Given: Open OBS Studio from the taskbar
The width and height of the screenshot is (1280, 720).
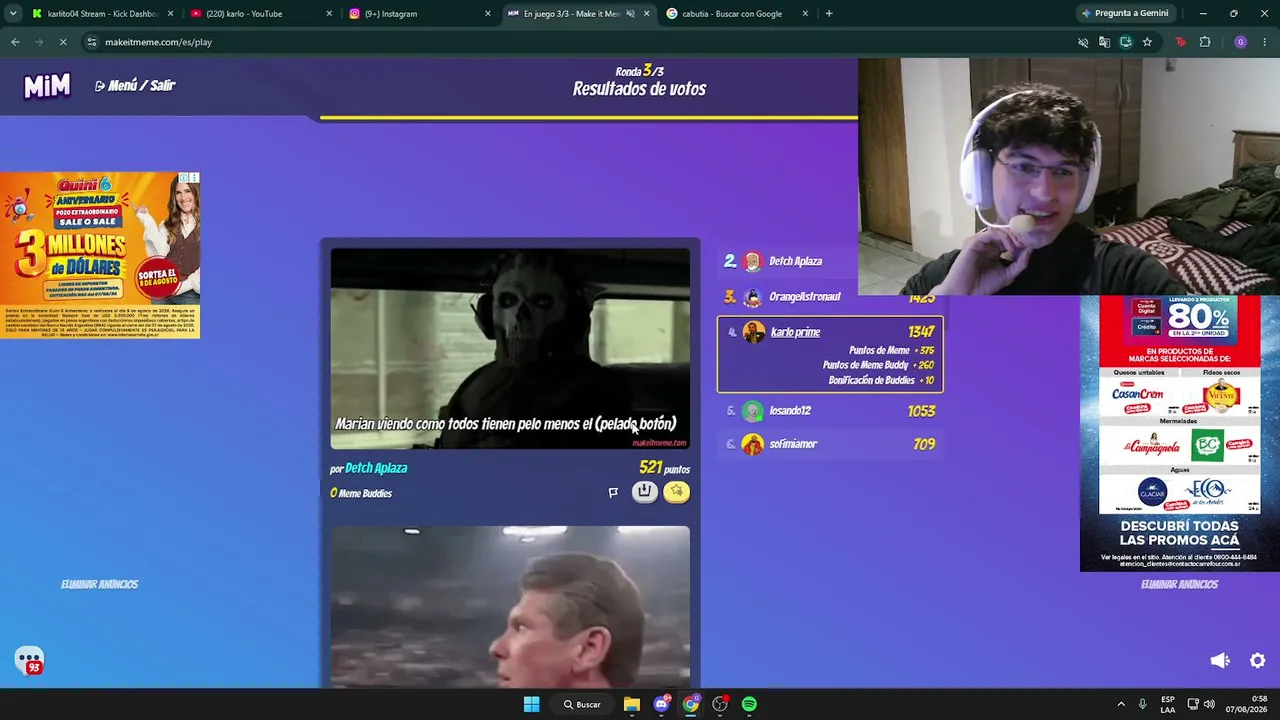Looking at the screenshot, I should tap(720, 704).
